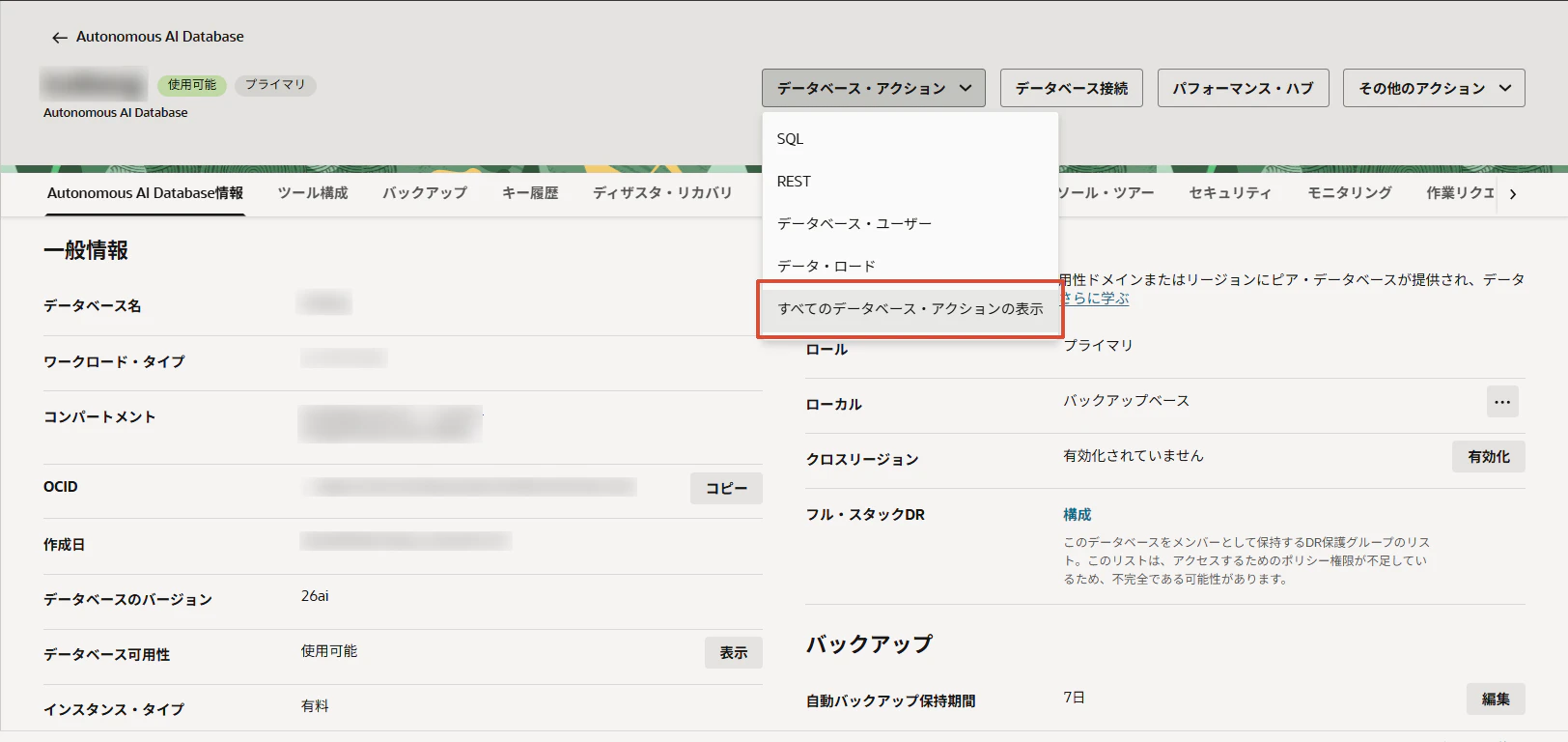Switch to the Autonomous AI Database情報 tab
Image resolution: width=1568 pixels, height=742 pixels.
145,193
